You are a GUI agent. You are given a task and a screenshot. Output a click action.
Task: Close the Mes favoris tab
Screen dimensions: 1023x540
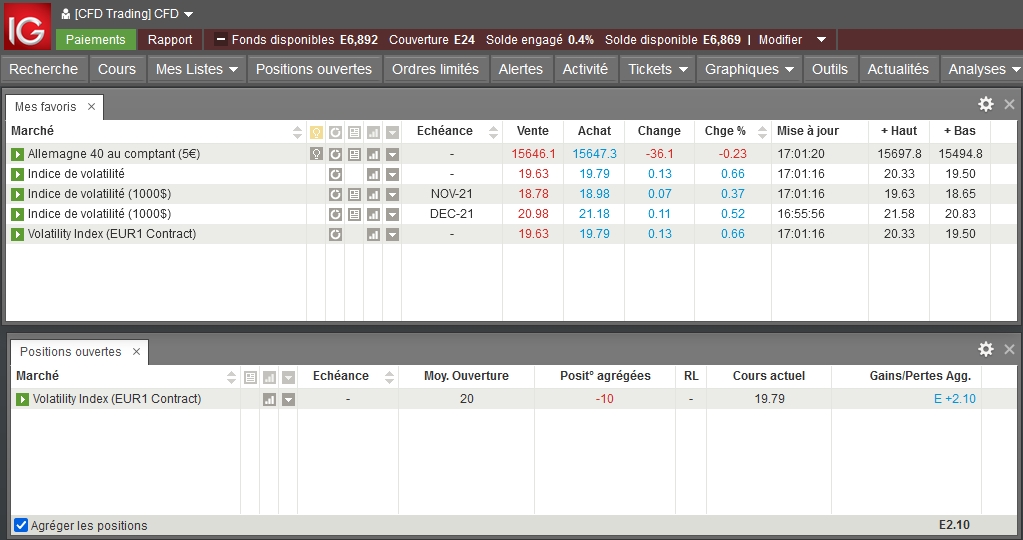(91, 106)
